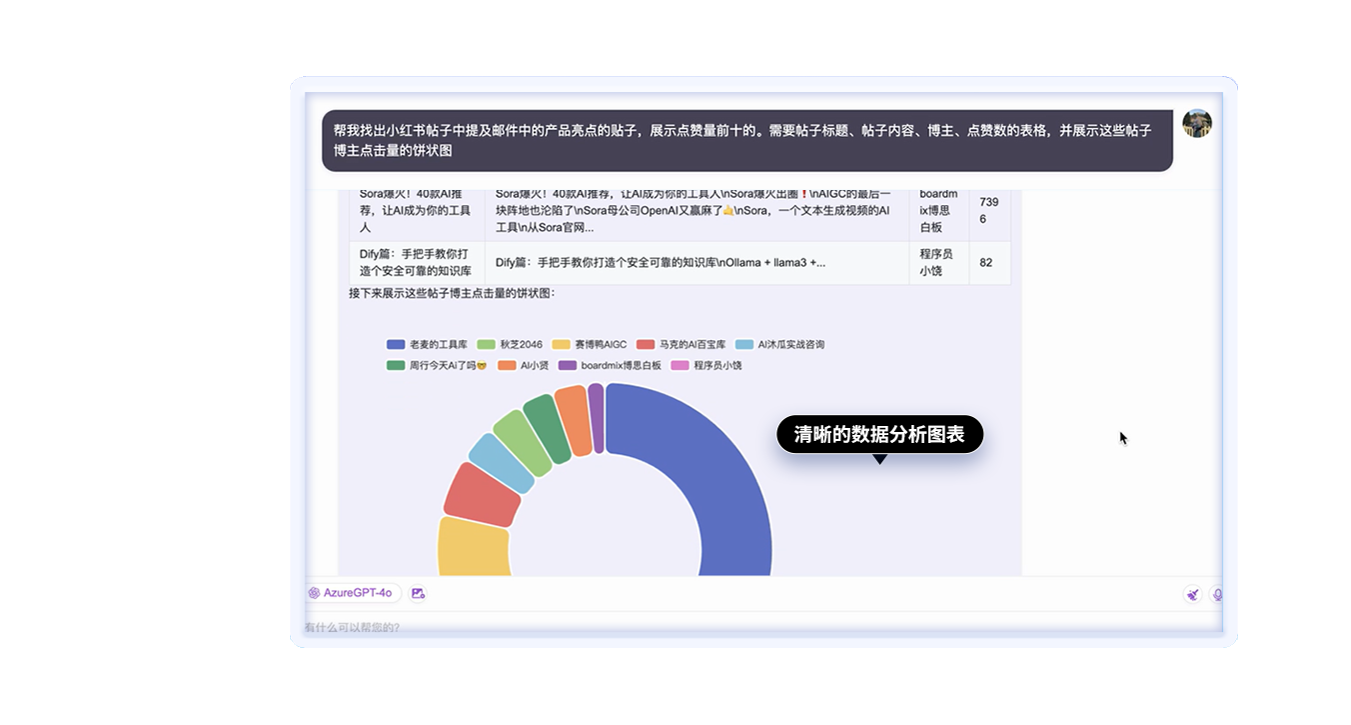Toggle the 周行今天Ai了吗 legend entry

click(x=437, y=365)
